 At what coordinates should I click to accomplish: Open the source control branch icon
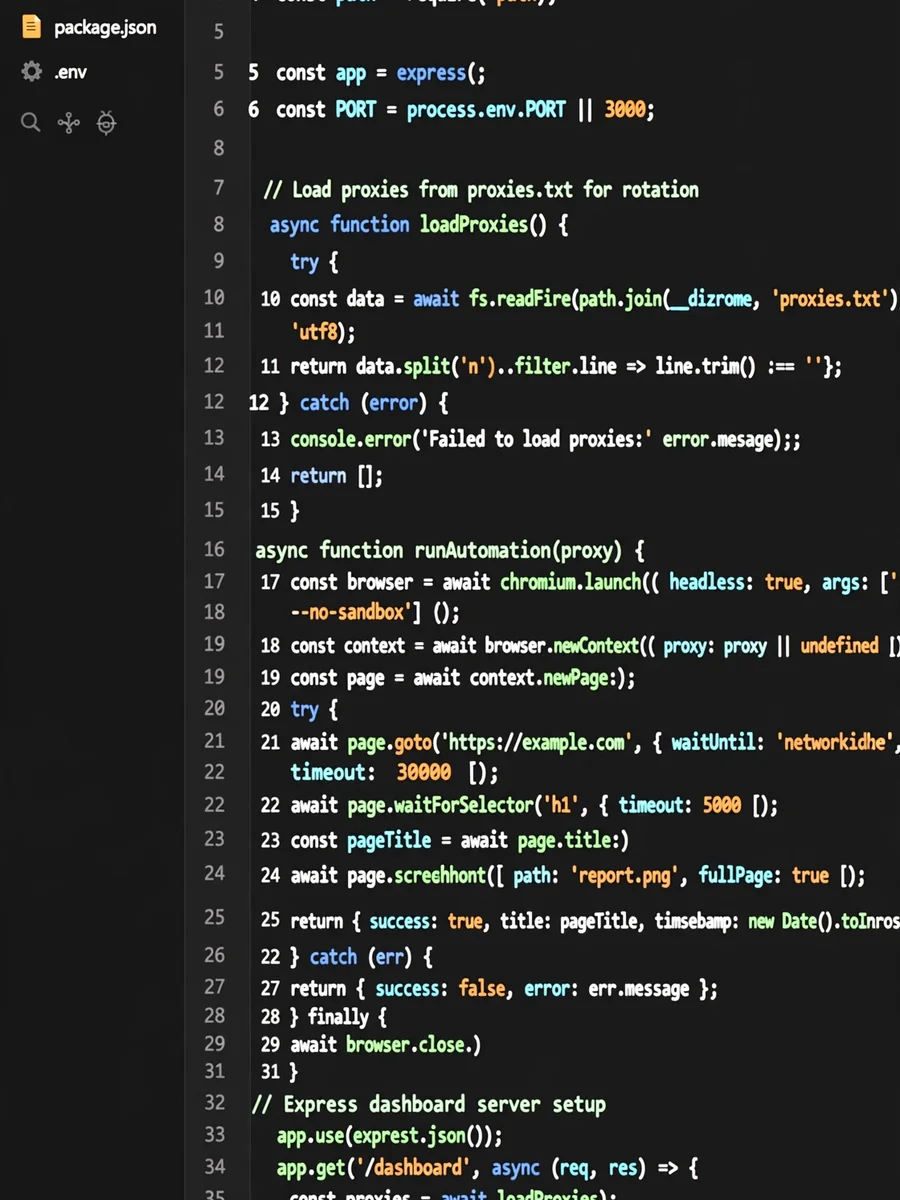click(x=68, y=123)
